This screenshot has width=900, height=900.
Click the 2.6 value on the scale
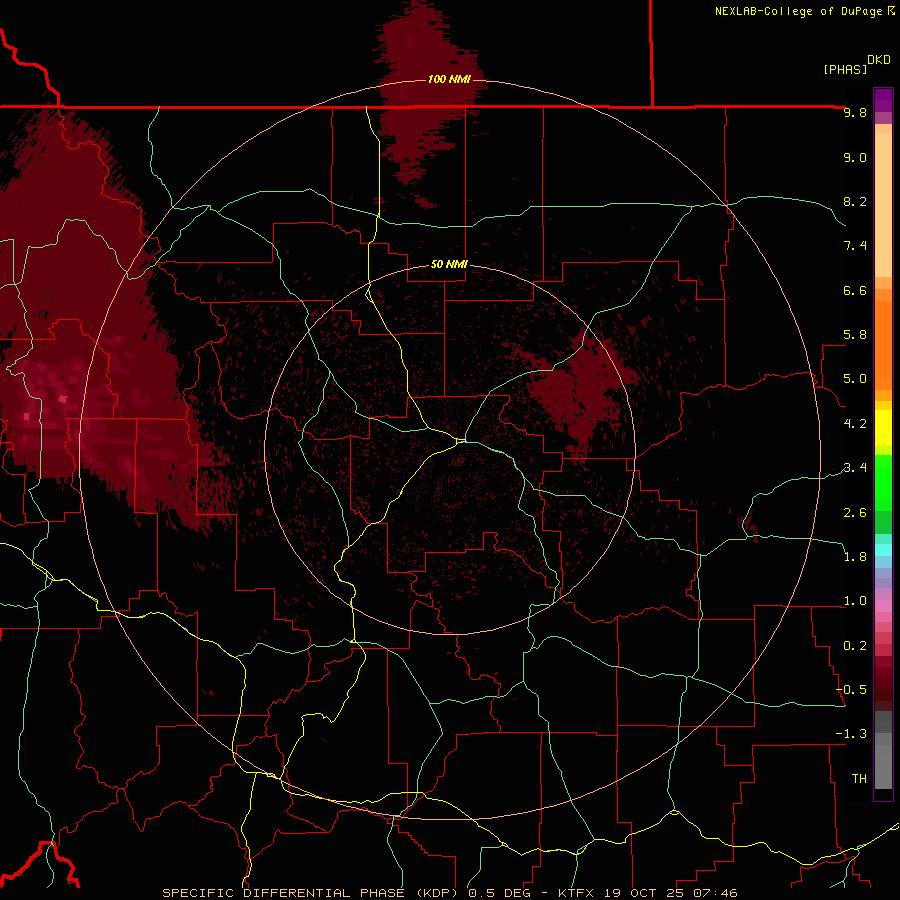855,513
